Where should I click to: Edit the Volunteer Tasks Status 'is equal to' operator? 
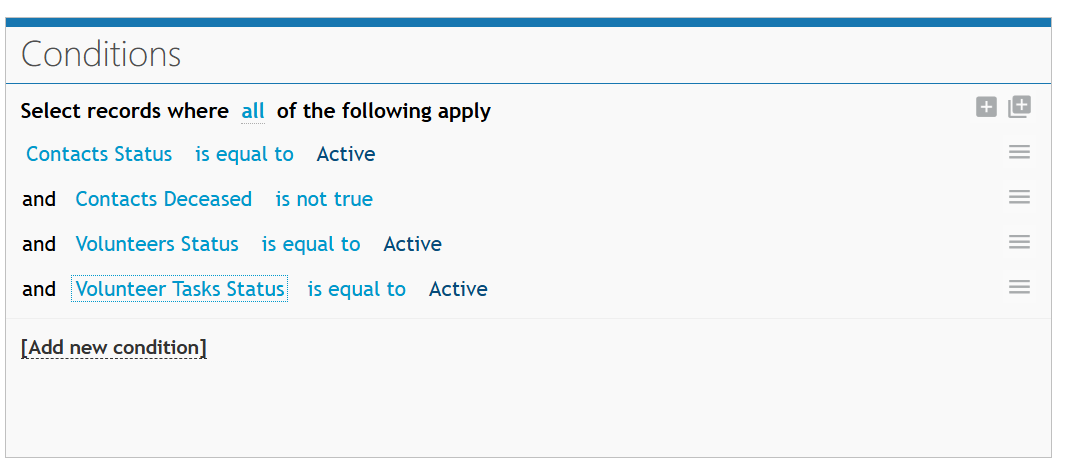point(356,289)
